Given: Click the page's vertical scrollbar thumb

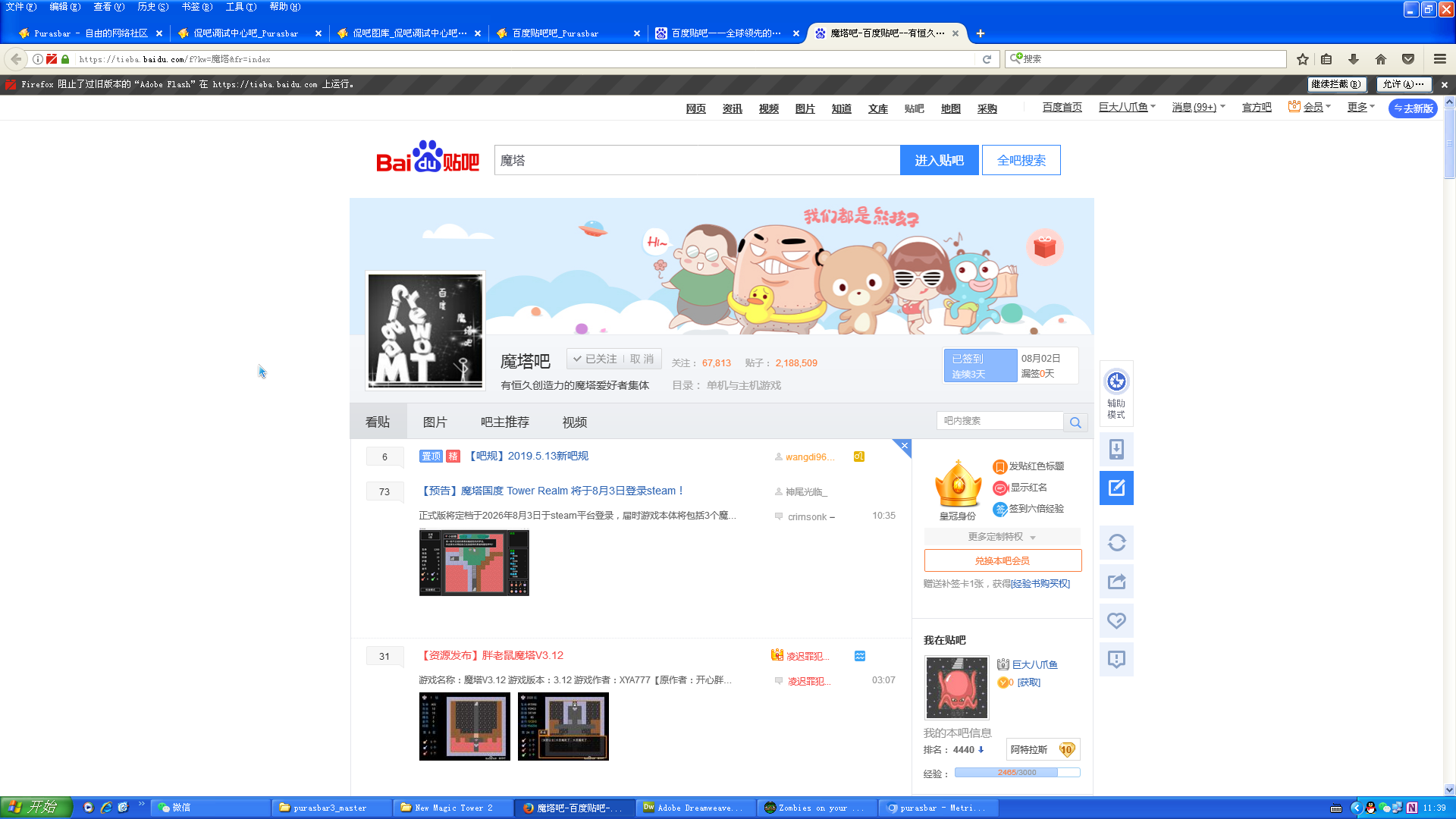Looking at the screenshot, I should tap(1449, 143).
